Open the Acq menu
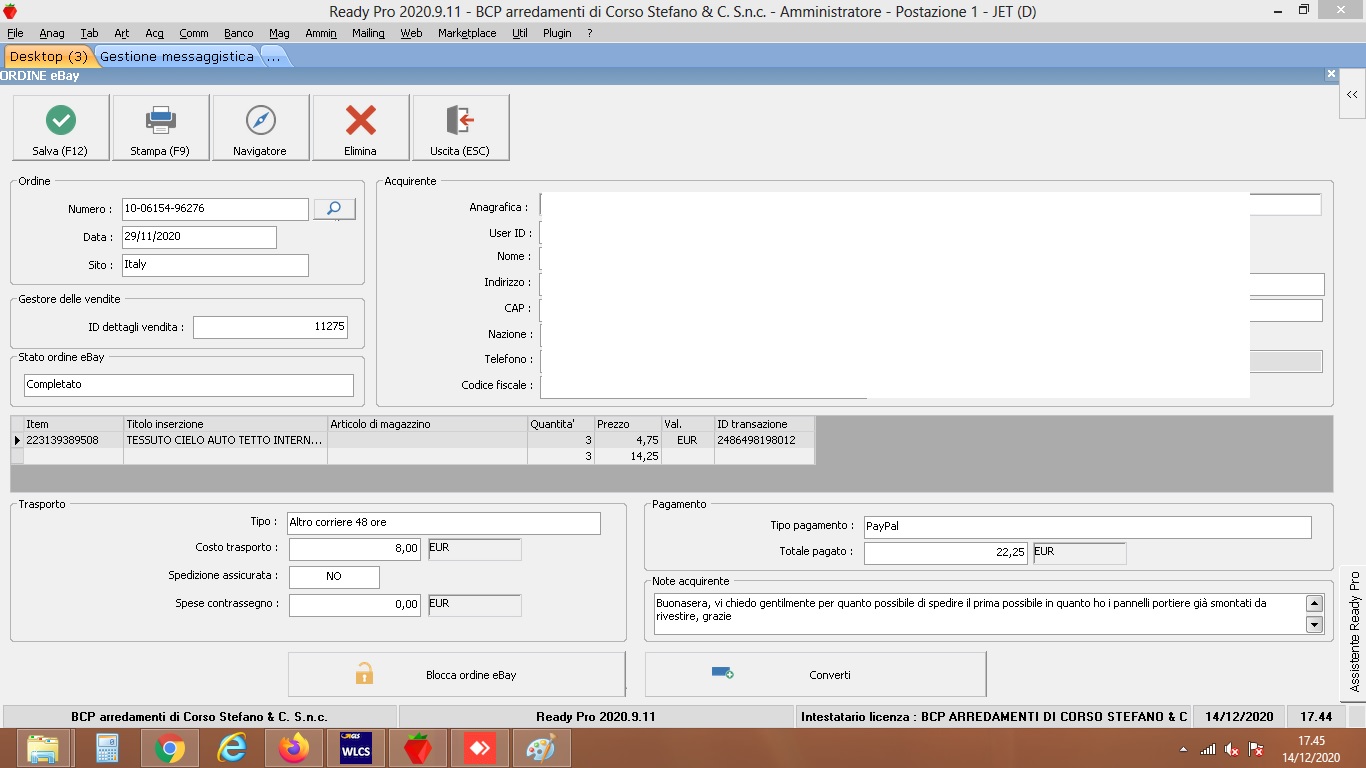 point(154,33)
